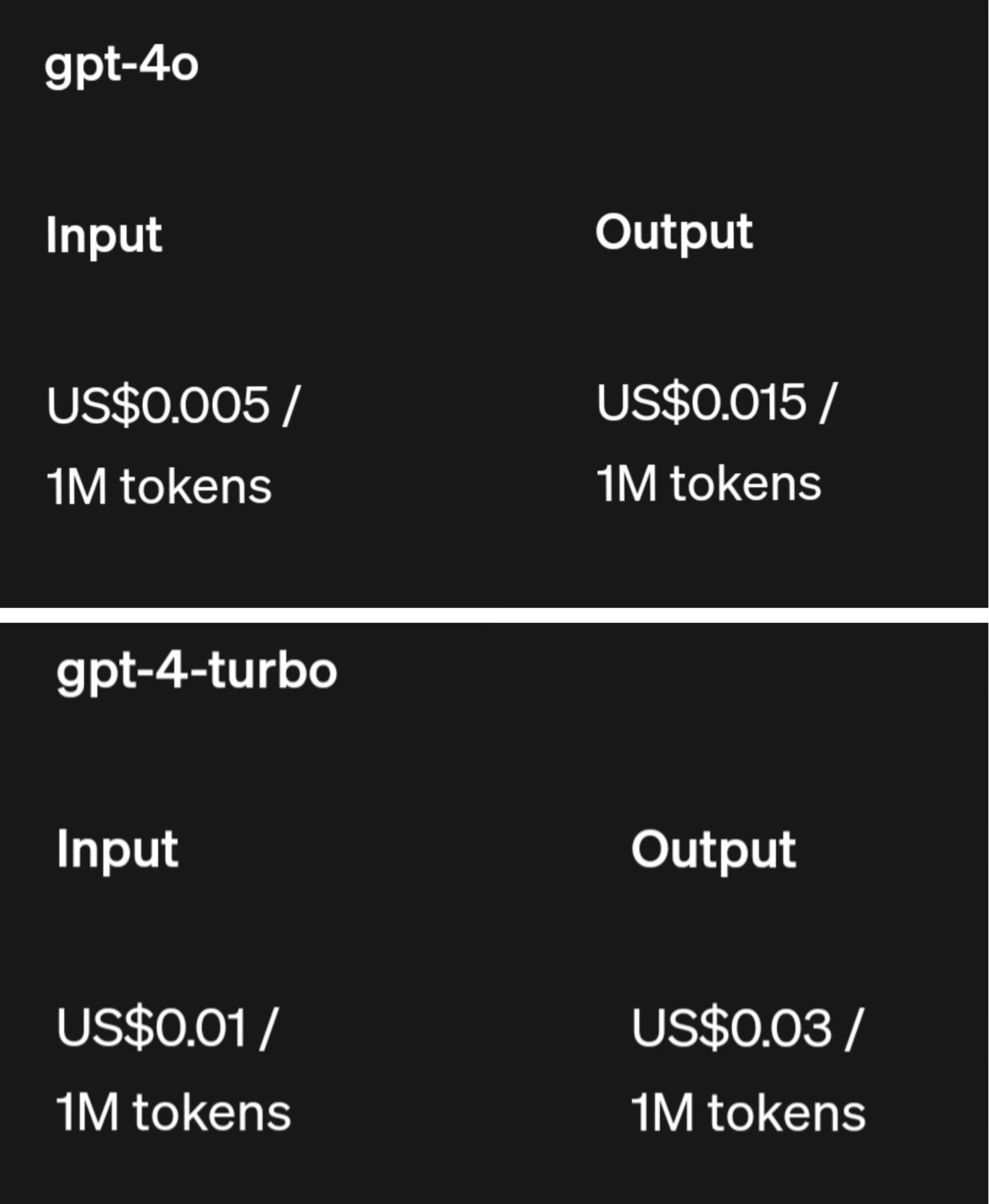Click the US$0.01 gpt-4-turbo input price

point(151,1028)
